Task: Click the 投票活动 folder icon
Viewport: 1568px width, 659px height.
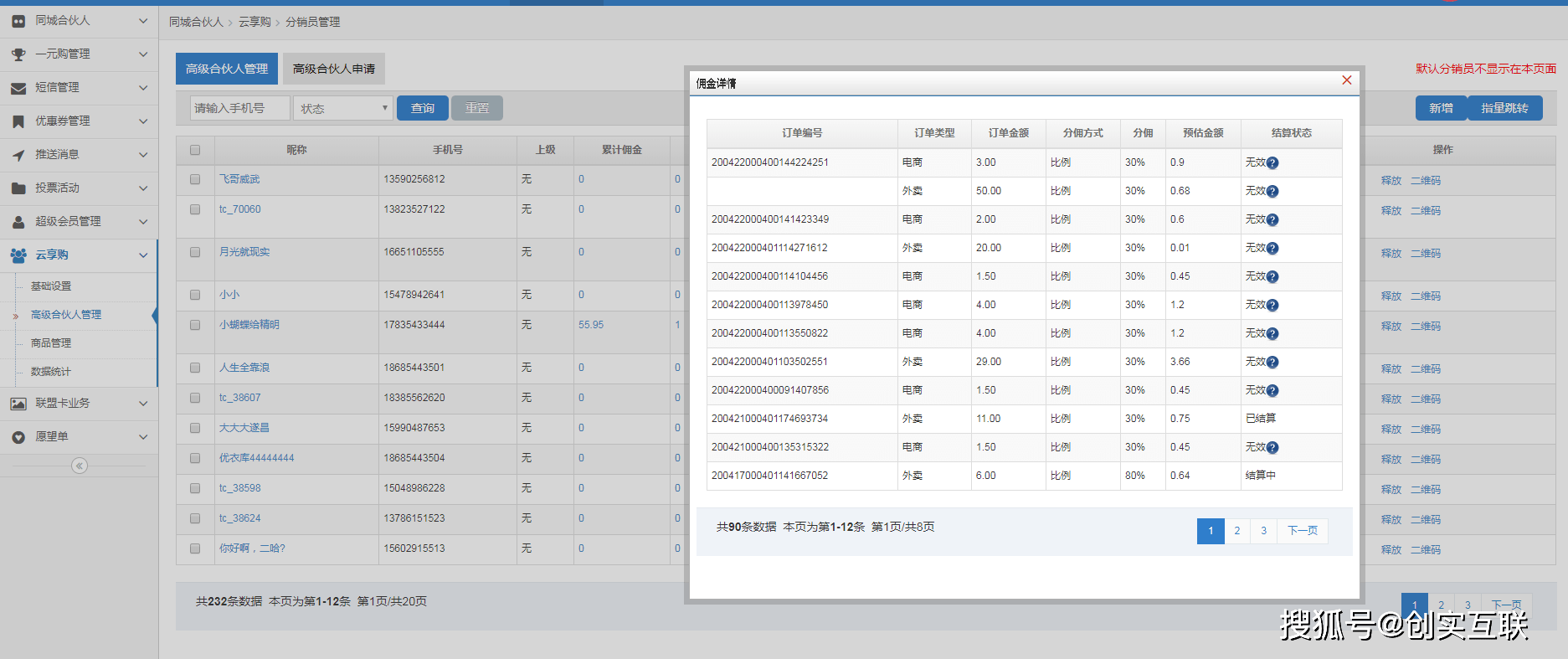Action: point(18,188)
